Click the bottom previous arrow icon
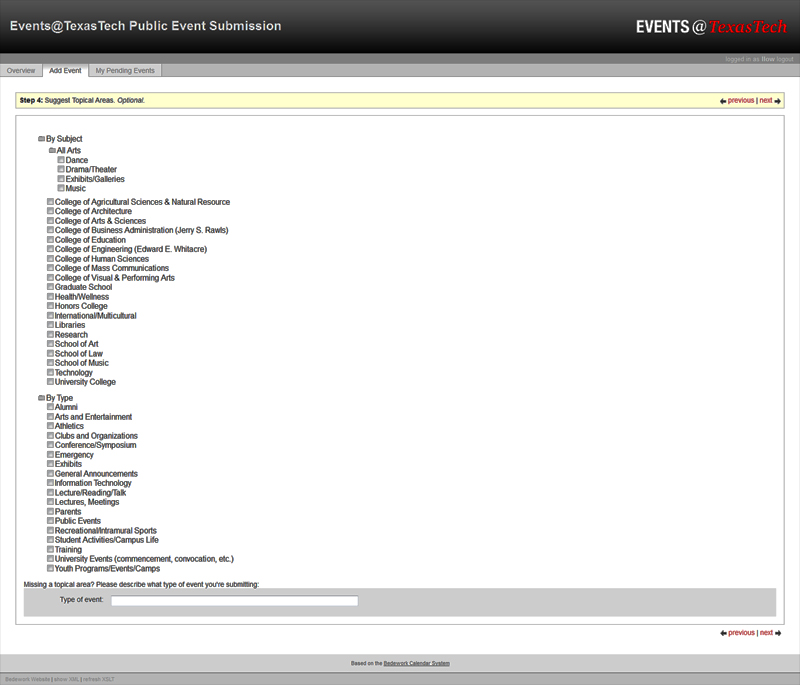The width and height of the screenshot is (800, 685). 723,633
